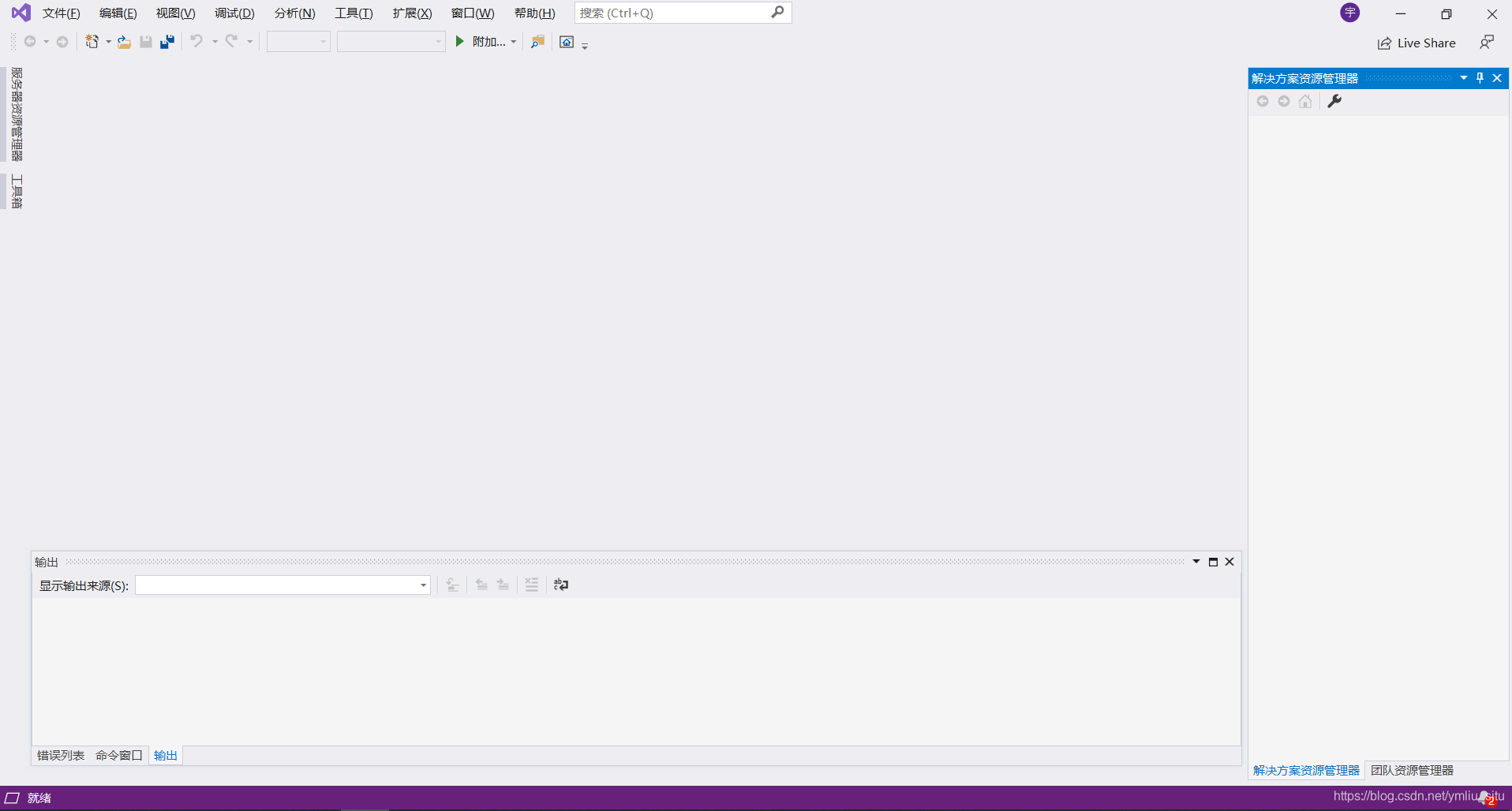This screenshot has height=811, width=1512.
Task: Click the save all icon
Action: click(x=167, y=42)
